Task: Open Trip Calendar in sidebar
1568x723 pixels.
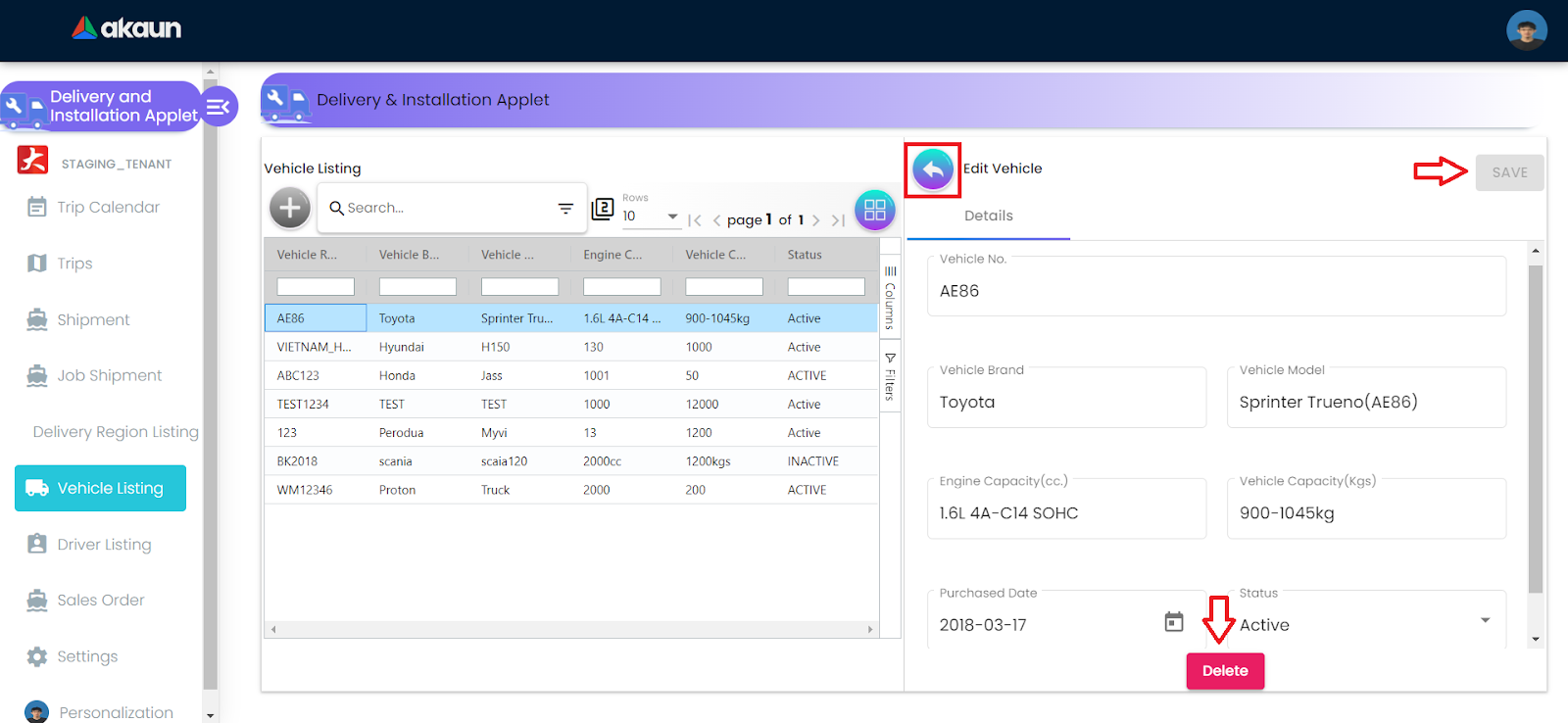Action: point(108,207)
